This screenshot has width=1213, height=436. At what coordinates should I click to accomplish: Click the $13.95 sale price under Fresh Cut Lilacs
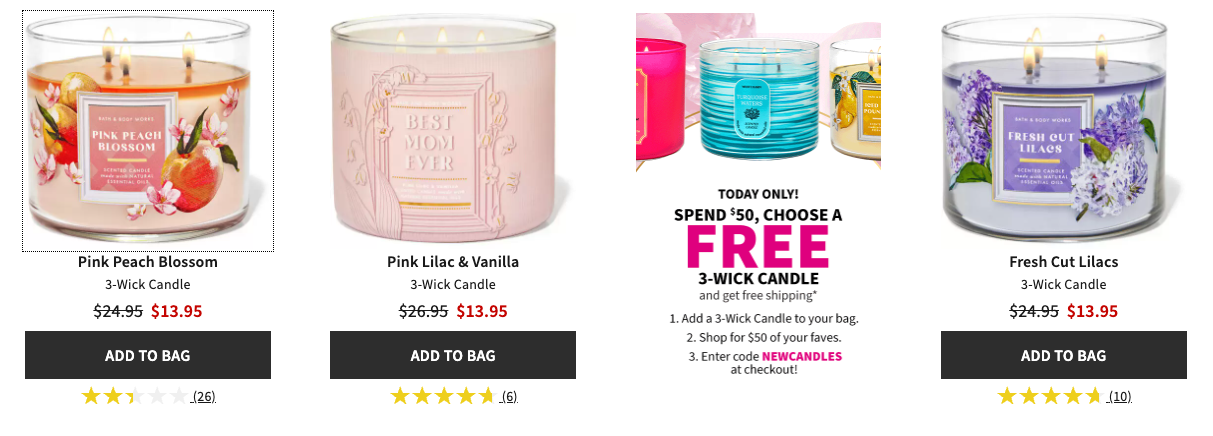click(x=1093, y=310)
